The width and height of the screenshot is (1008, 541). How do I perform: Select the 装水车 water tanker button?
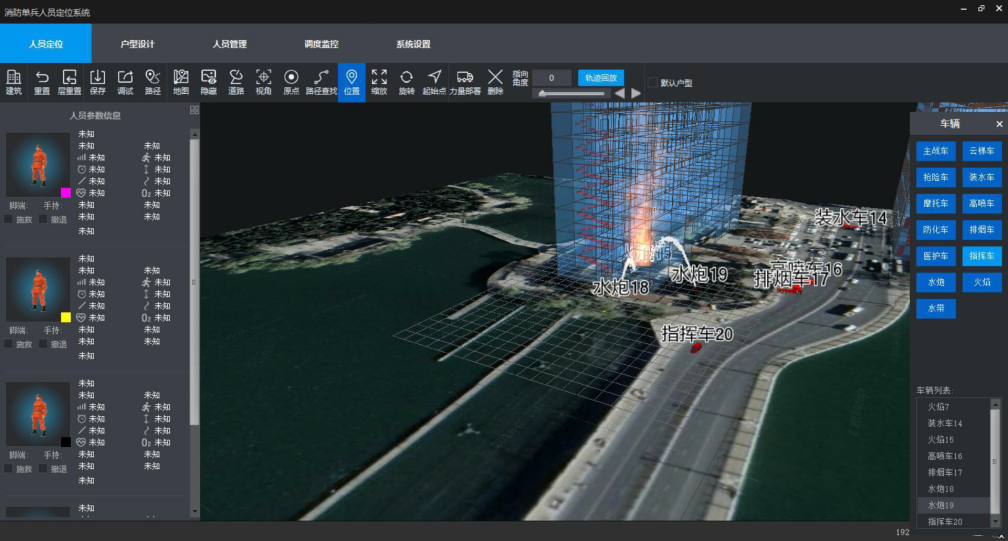click(982, 177)
